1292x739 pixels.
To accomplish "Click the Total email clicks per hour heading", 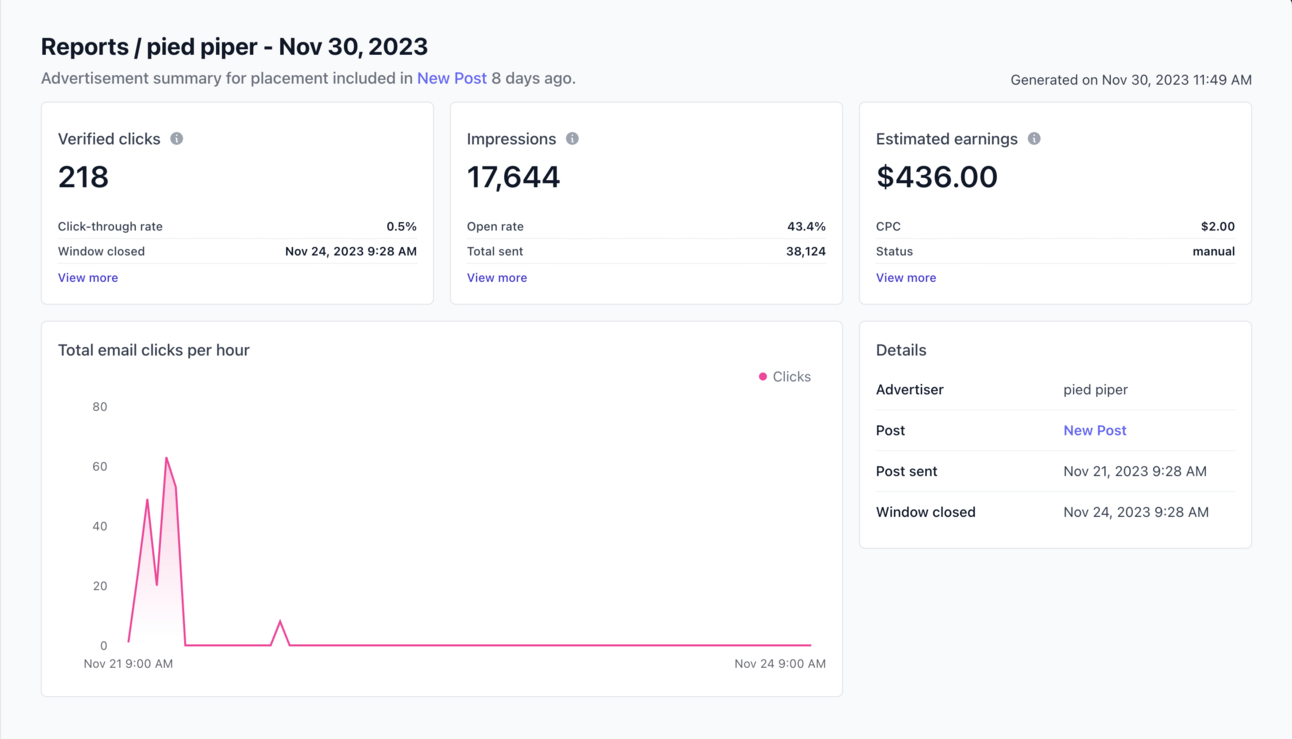I will coord(154,350).
